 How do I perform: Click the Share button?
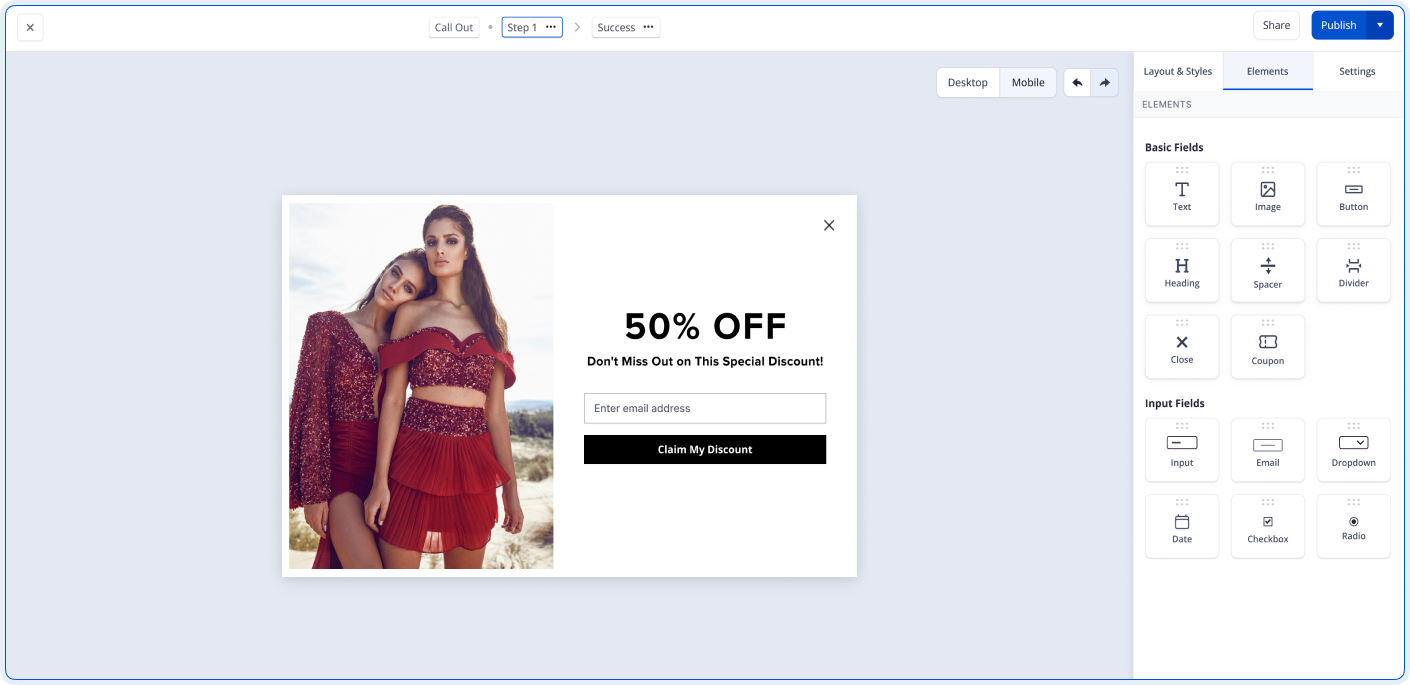(x=1276, y=24)
